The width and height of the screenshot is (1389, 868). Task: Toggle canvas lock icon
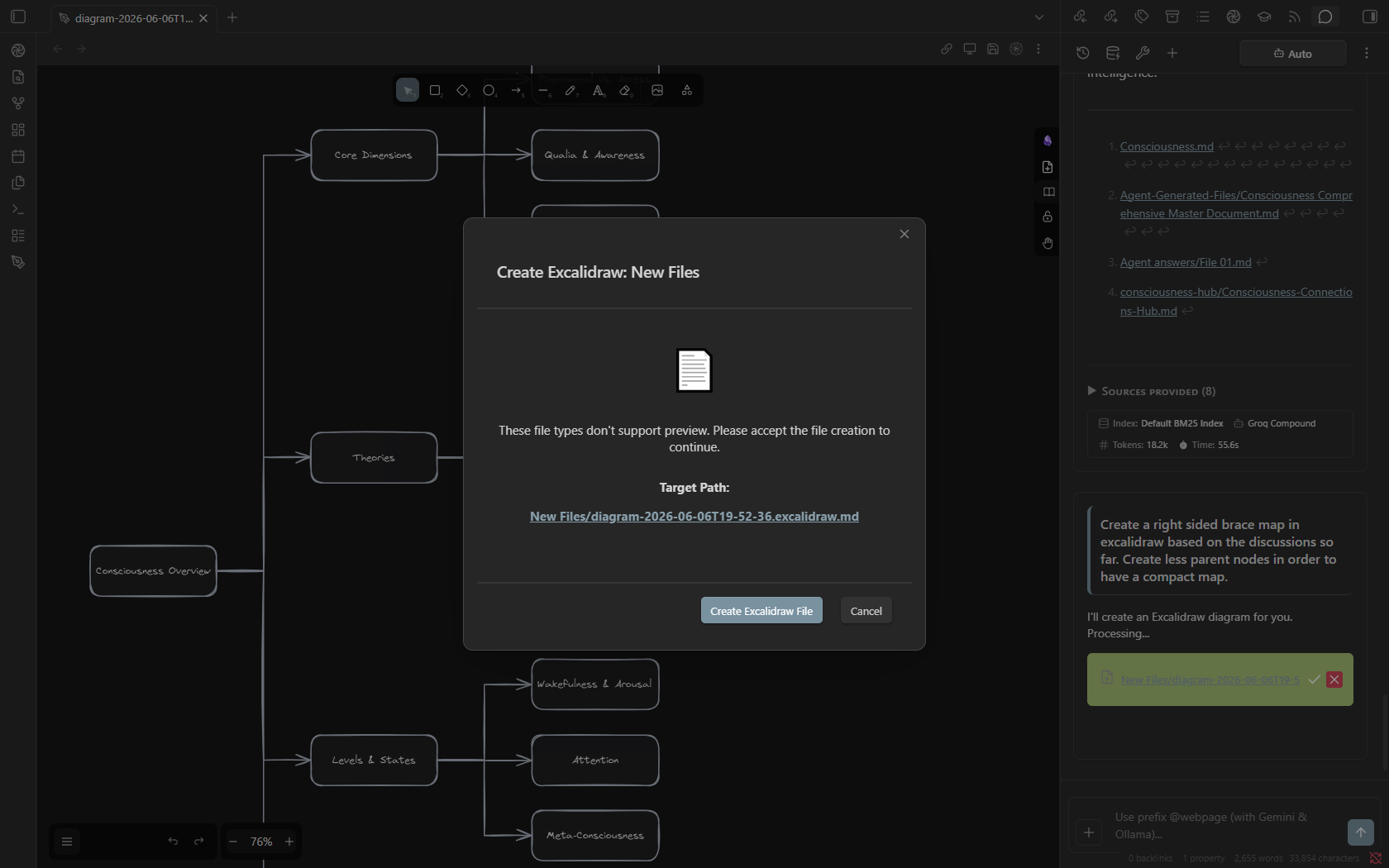point(1048,217)
